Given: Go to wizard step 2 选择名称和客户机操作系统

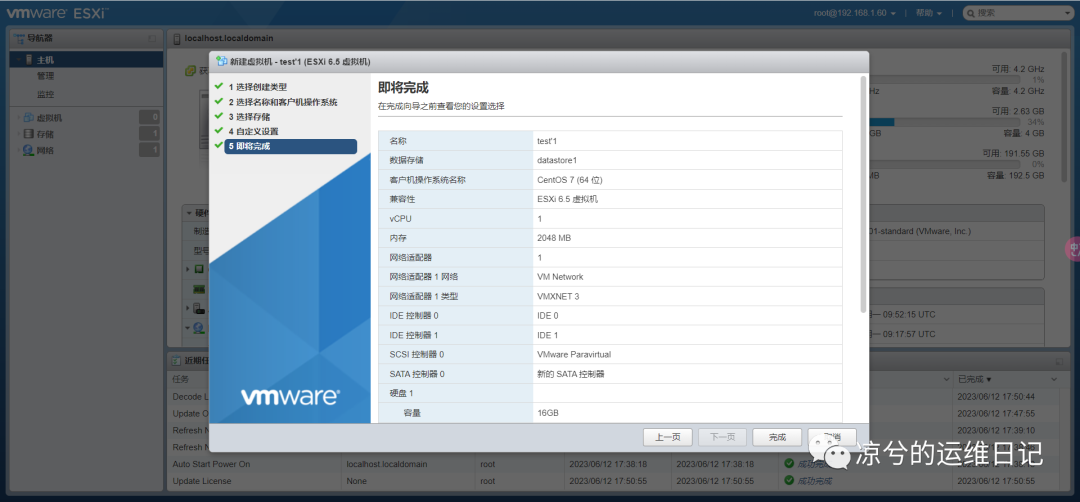Looking at the screenshot, I should point(282,102).
